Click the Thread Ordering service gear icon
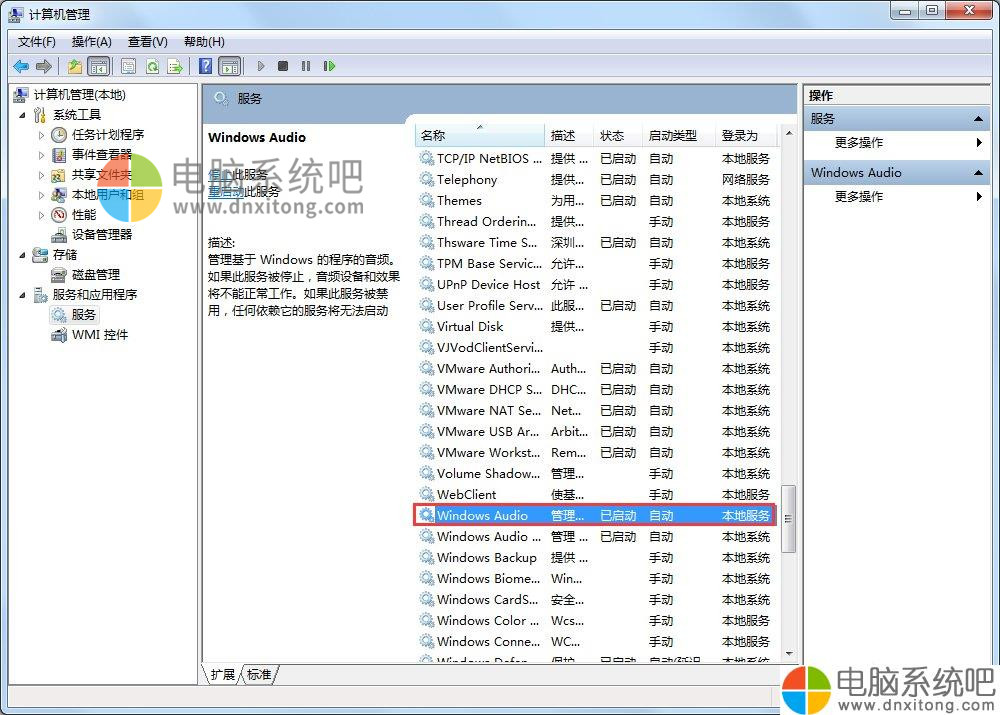 (427, 221)
